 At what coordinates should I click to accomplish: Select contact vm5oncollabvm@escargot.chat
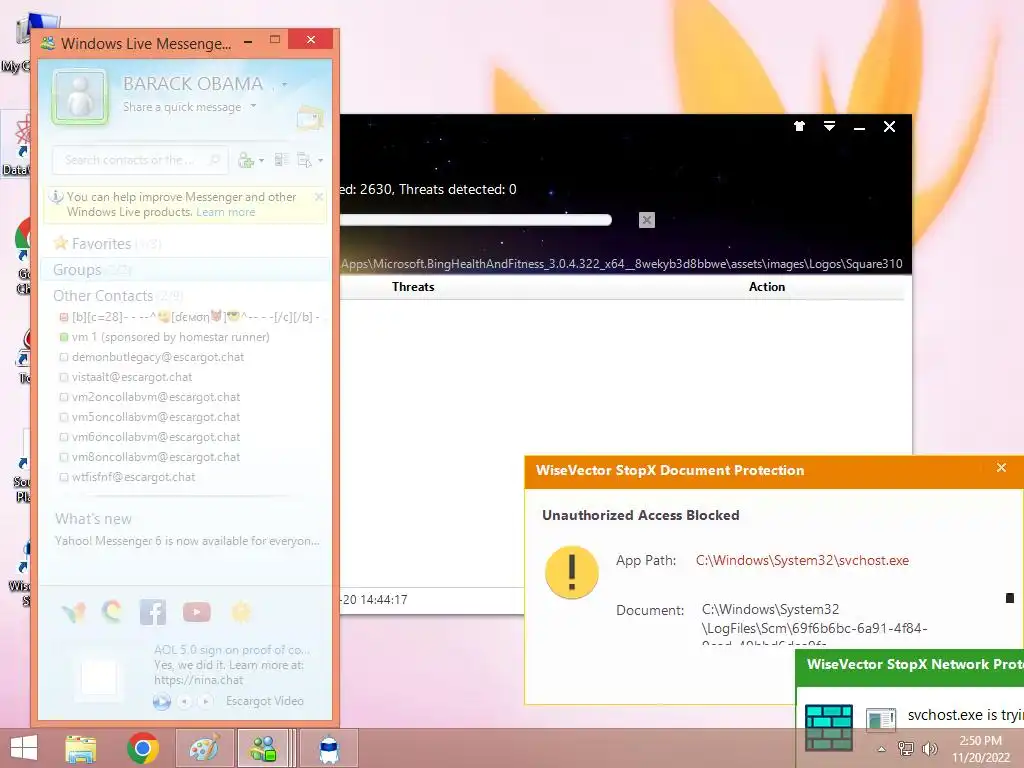[150, 417]
